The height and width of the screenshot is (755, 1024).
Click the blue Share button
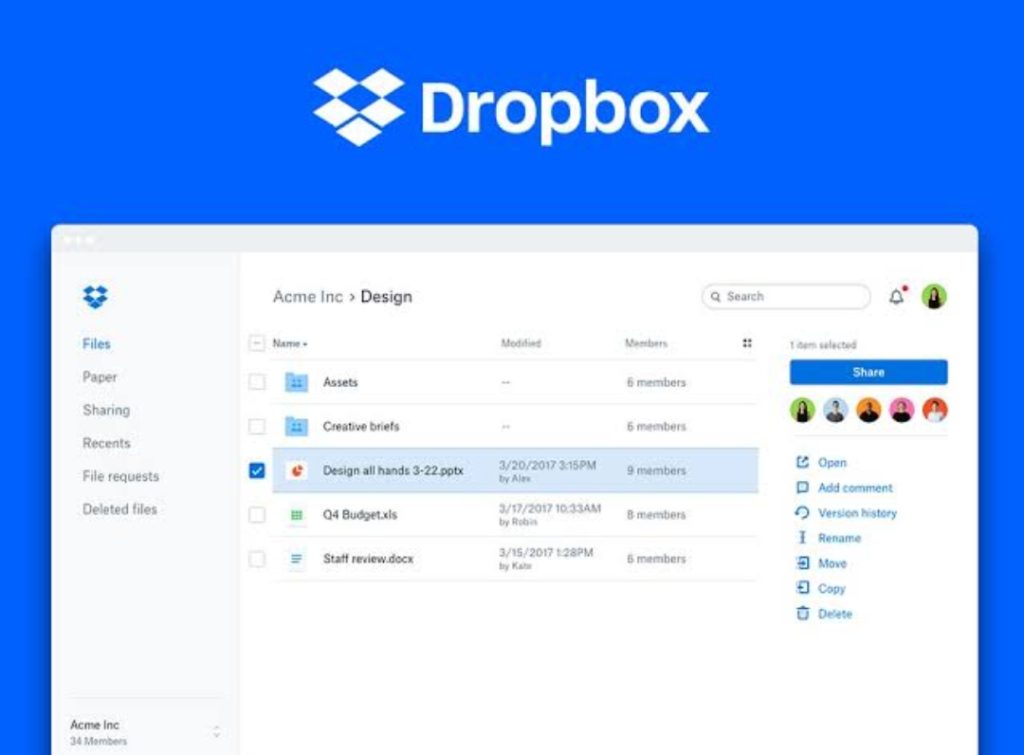[x=869, y=372]
